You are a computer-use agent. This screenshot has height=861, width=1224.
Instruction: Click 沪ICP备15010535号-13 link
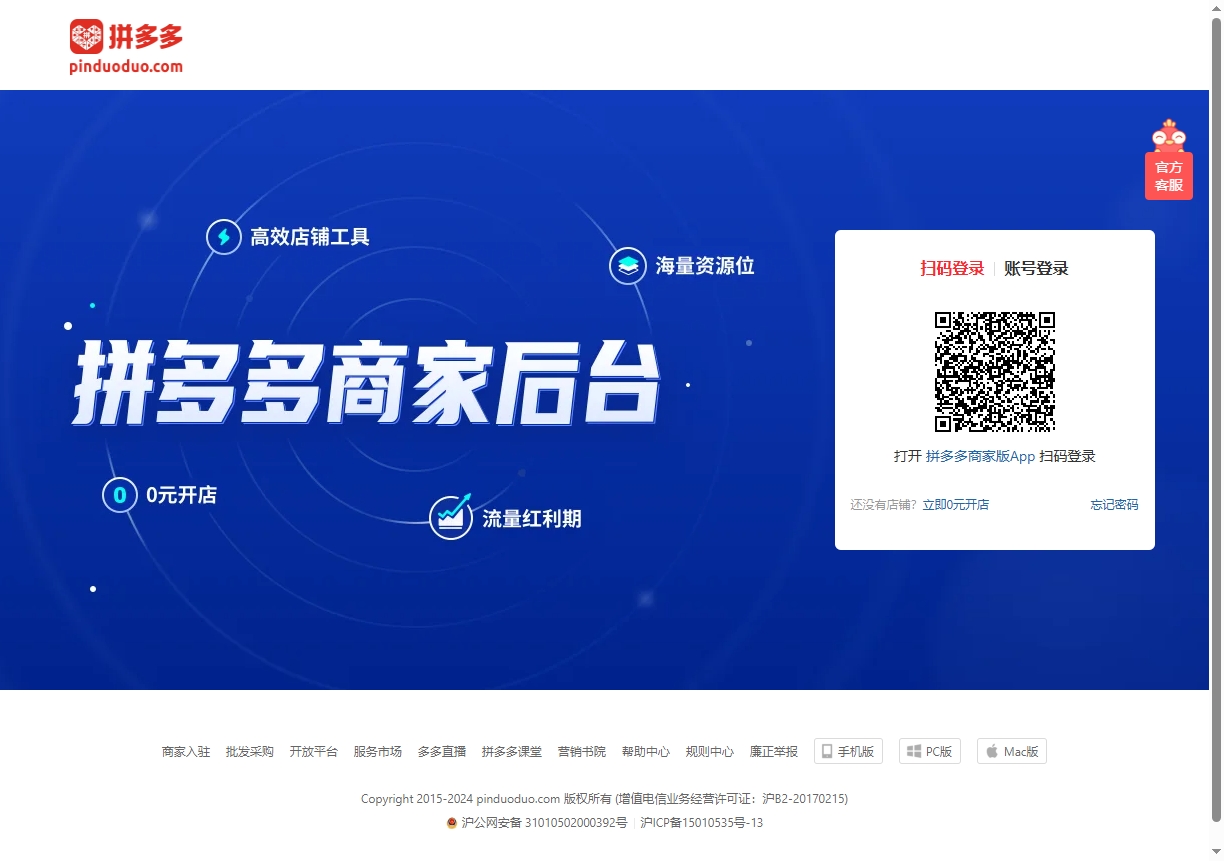click(702, 823)
